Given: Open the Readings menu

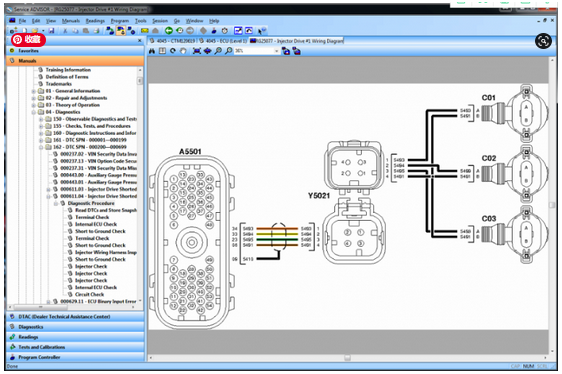Looking at the screenshot, I should coord(95,21).
